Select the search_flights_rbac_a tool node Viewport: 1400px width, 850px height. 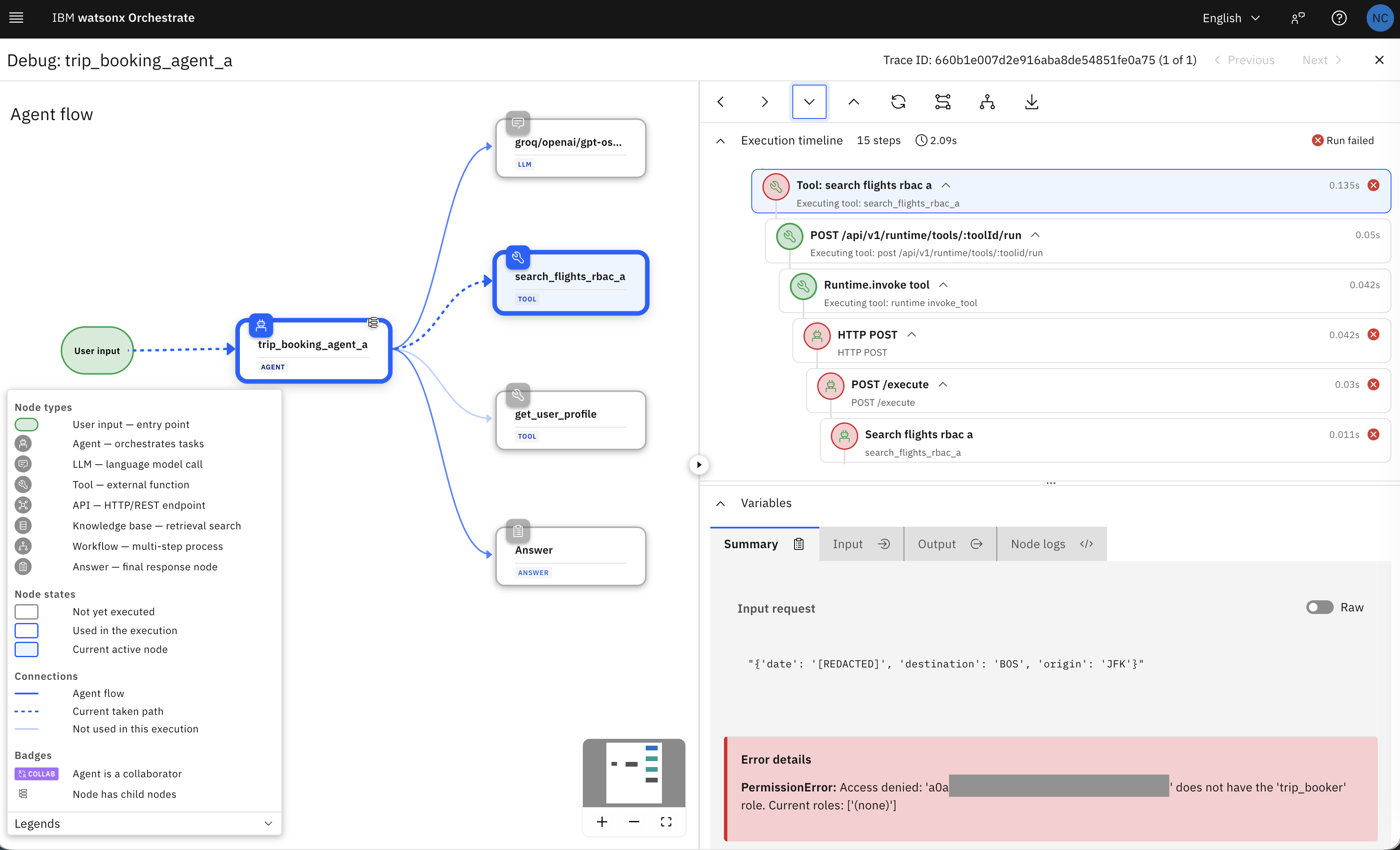(x=570, y=282)
